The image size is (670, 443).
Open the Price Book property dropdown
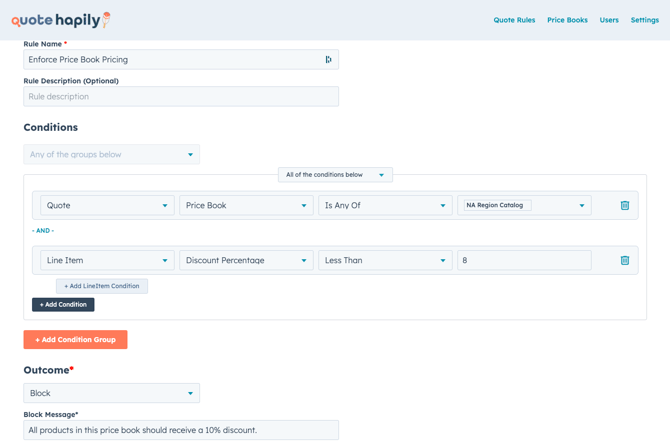click(246, 206)
